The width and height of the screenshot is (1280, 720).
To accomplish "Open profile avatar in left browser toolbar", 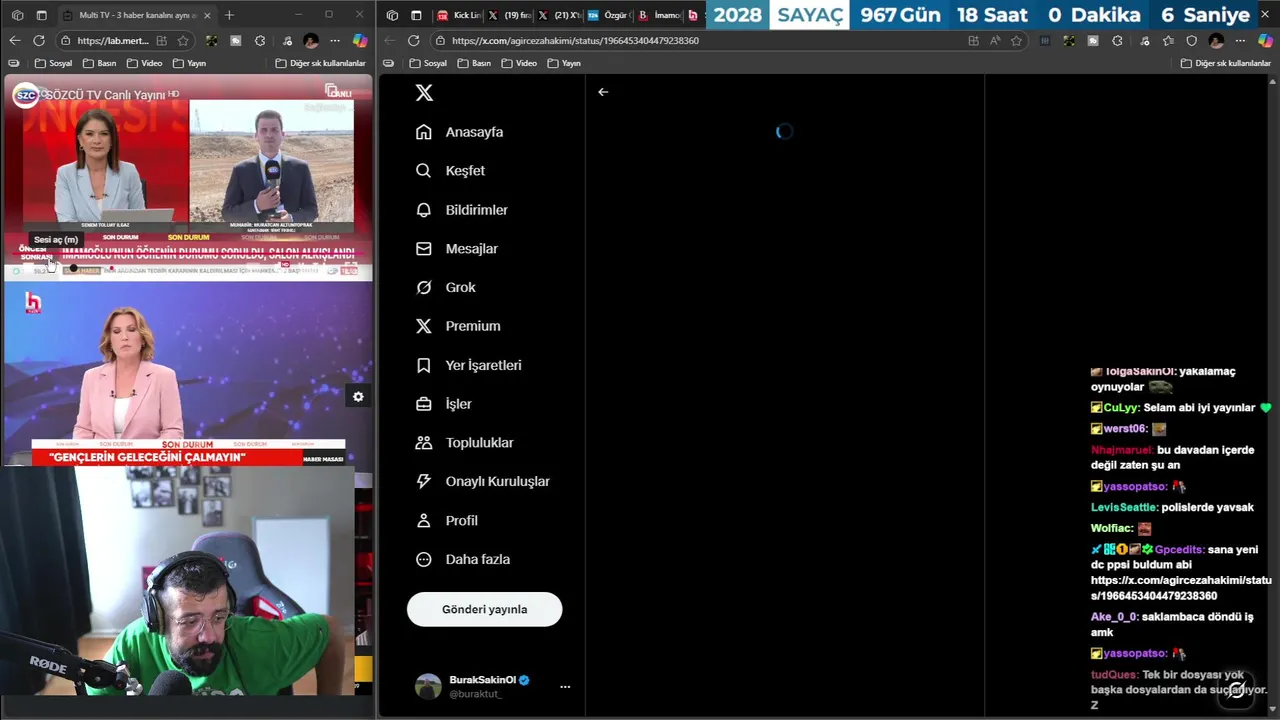I will click(x=311, y=41).
